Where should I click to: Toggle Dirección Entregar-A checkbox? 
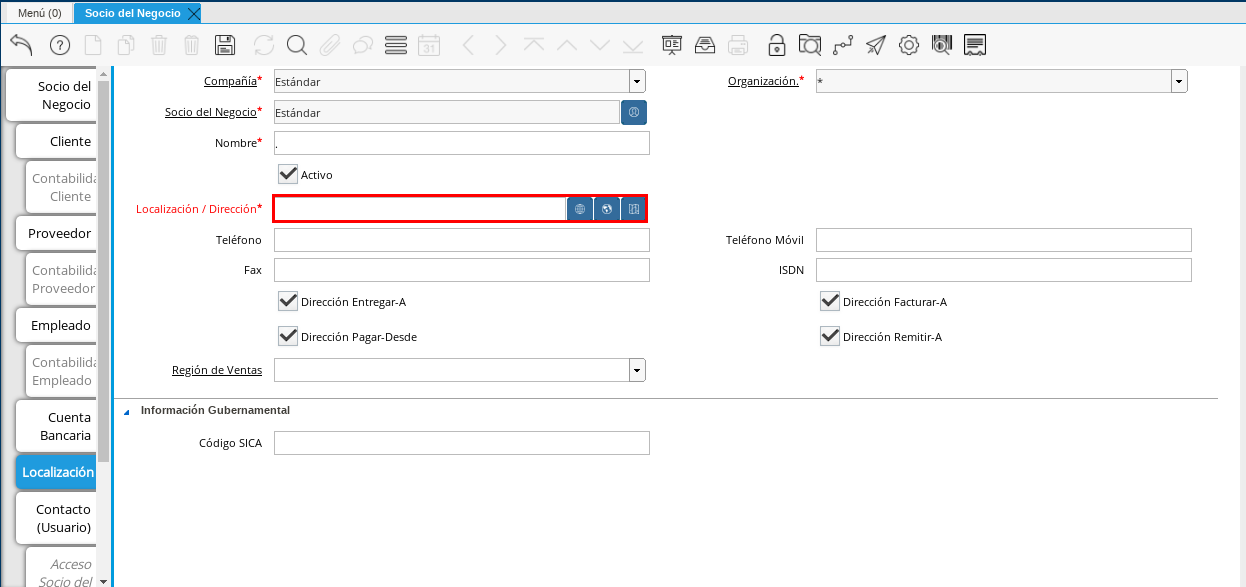click(x=288, y=301)
